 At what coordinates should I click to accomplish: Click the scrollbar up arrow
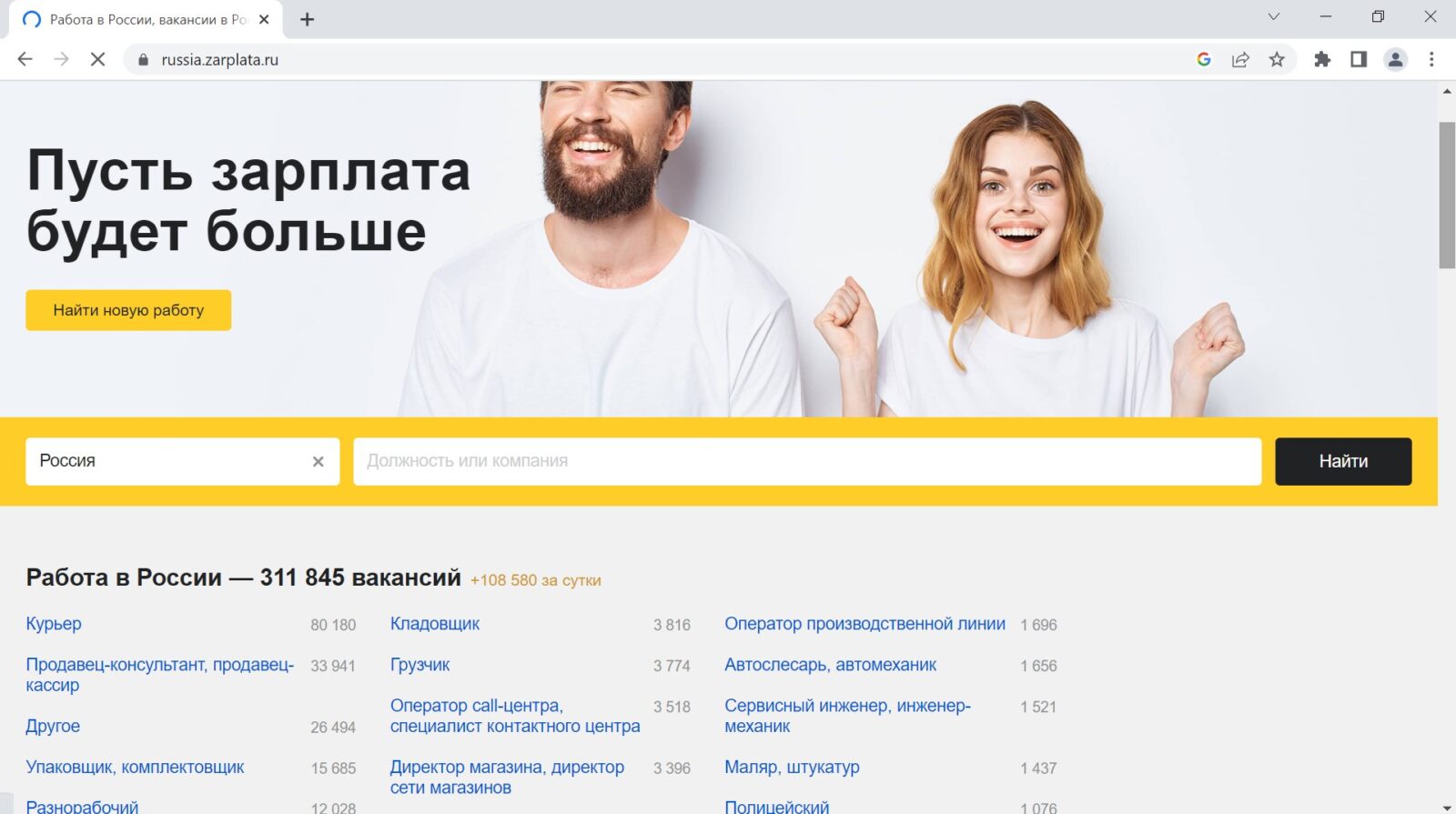tap(1447, 92)
